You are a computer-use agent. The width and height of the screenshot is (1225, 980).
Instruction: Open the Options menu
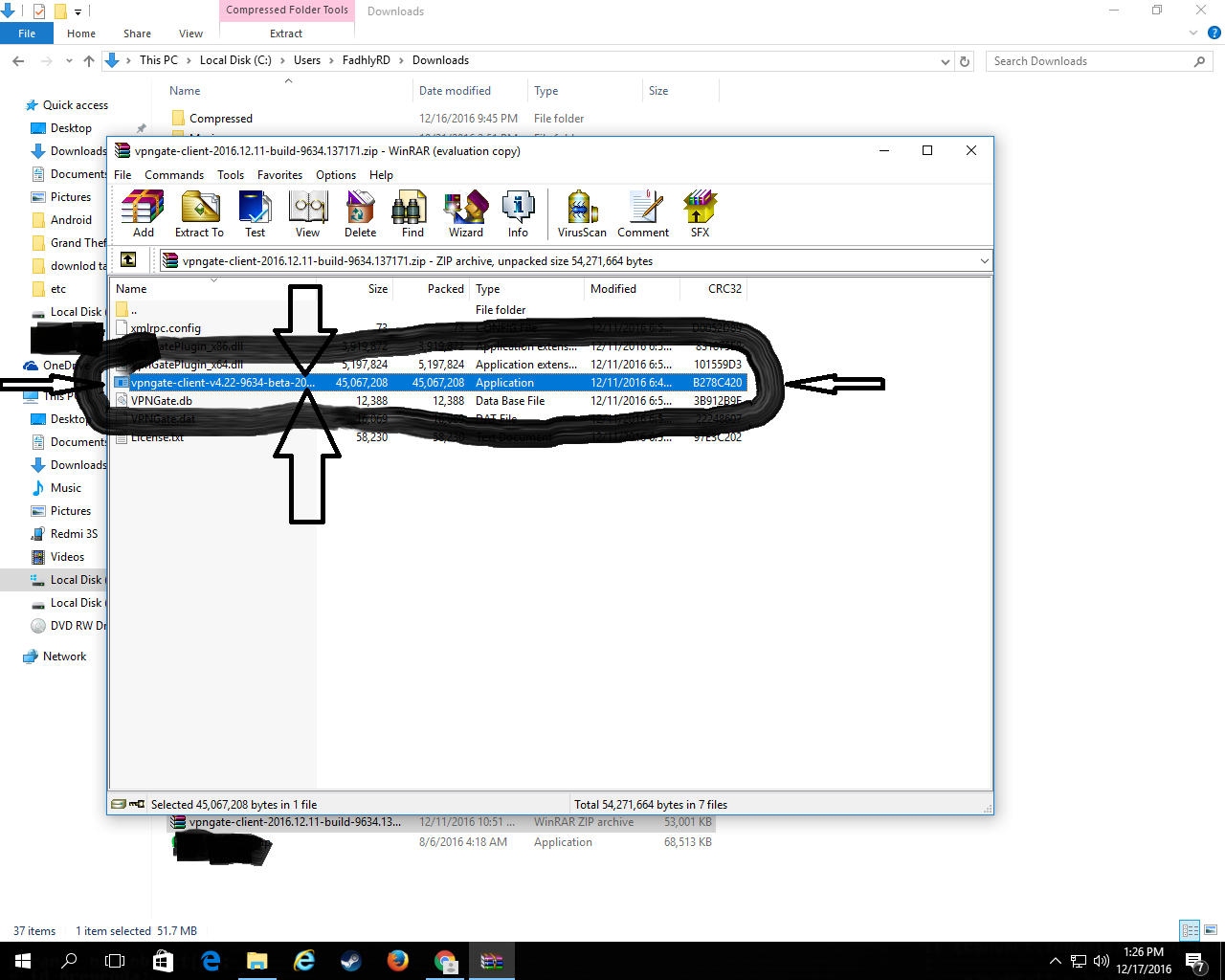point(336,175)
